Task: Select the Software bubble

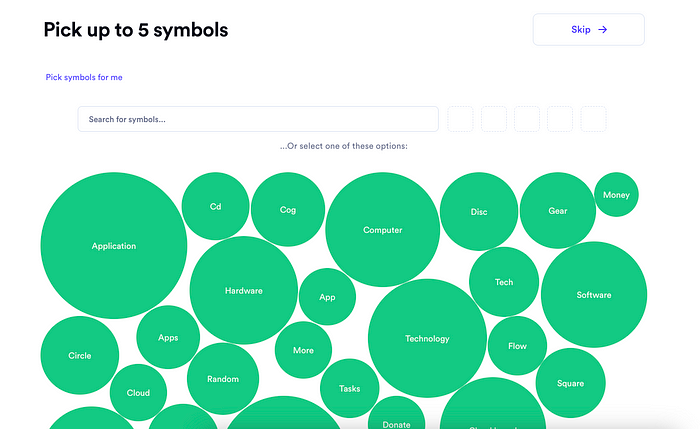Action: click(x=594, y=295)
